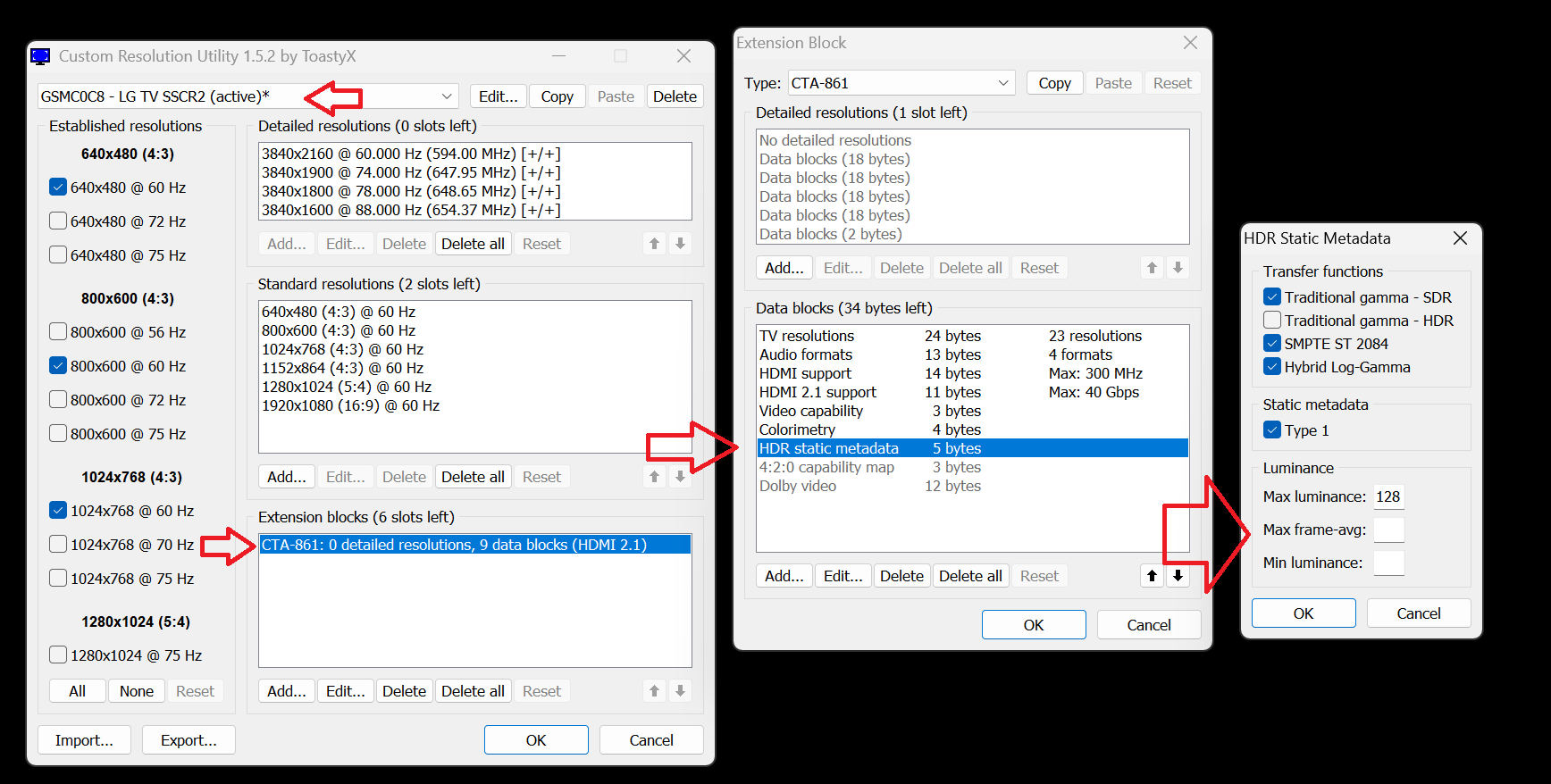Add a data block in Extension Block window

[784, 576]
